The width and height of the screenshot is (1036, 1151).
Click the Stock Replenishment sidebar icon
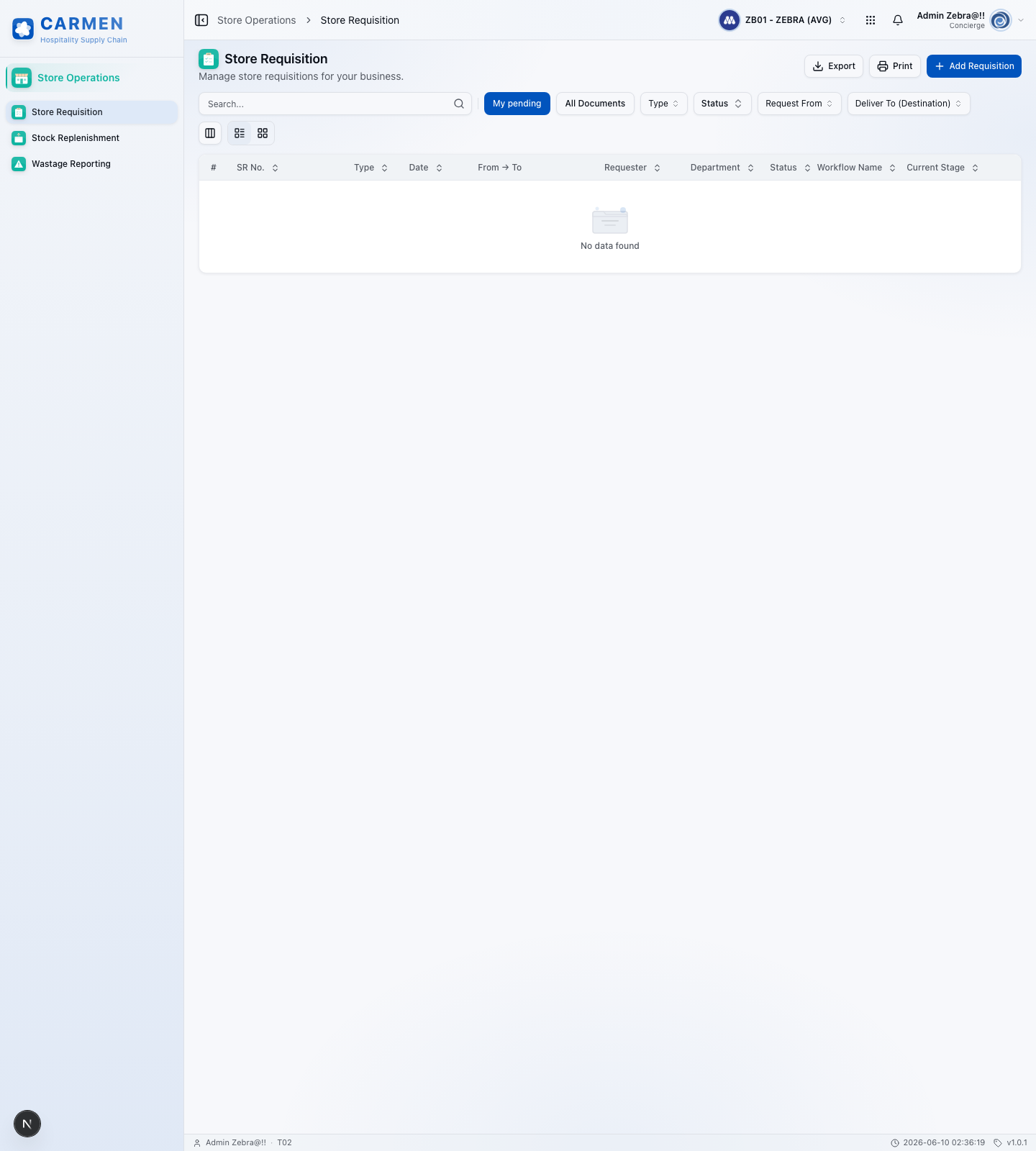click(x=19, y=138)
